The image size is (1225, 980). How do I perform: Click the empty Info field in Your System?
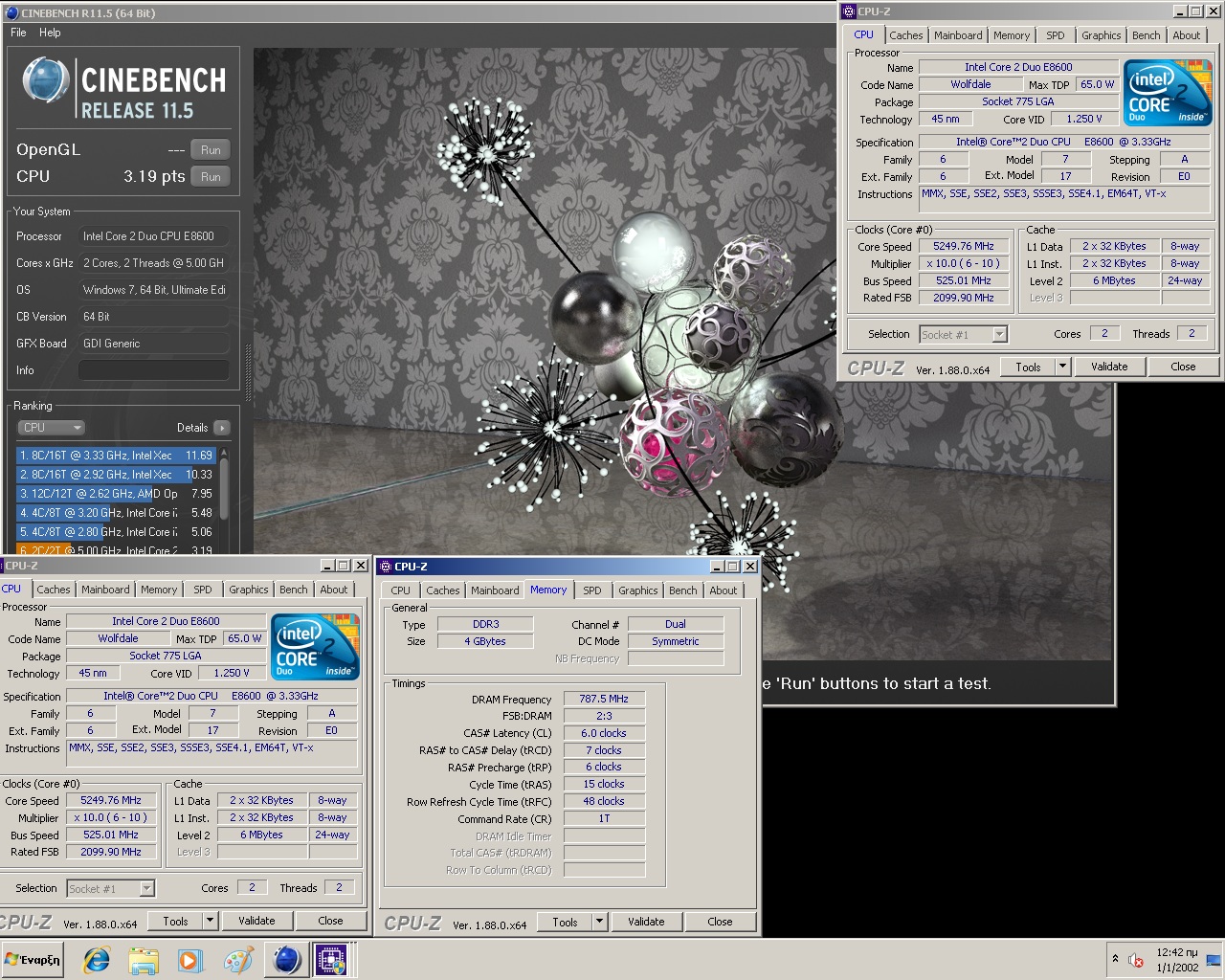pyautogui.click(x=153, y=370)
